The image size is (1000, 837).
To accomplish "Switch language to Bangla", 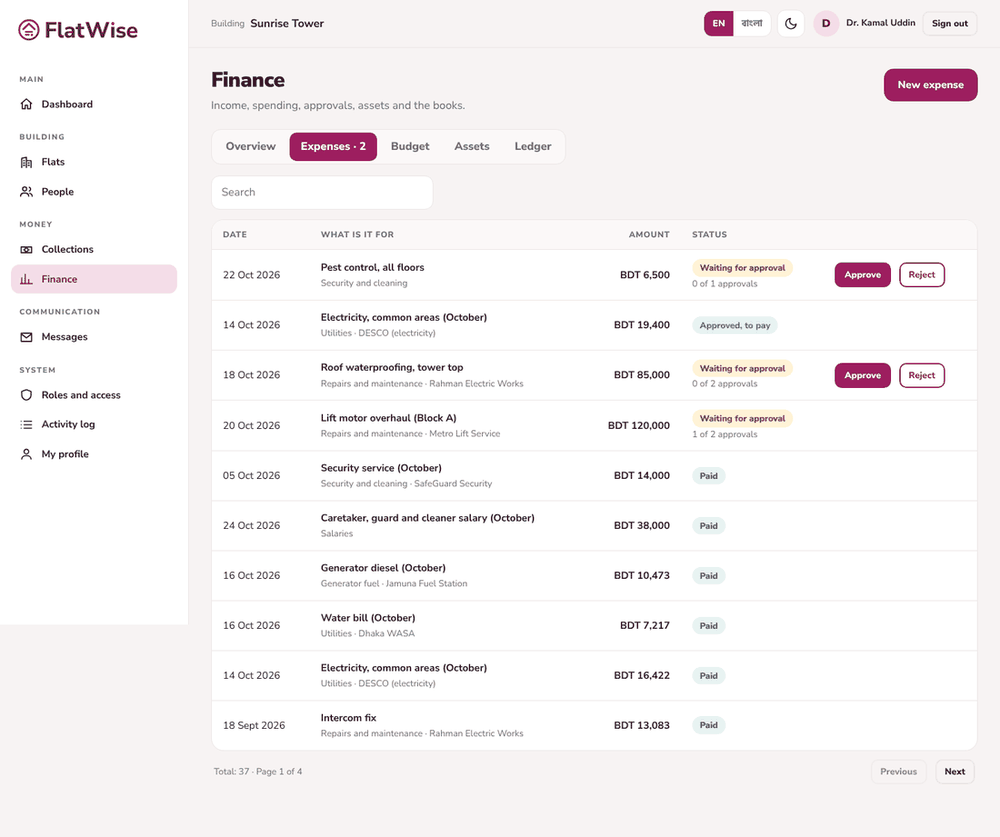I will pos(752,24).
